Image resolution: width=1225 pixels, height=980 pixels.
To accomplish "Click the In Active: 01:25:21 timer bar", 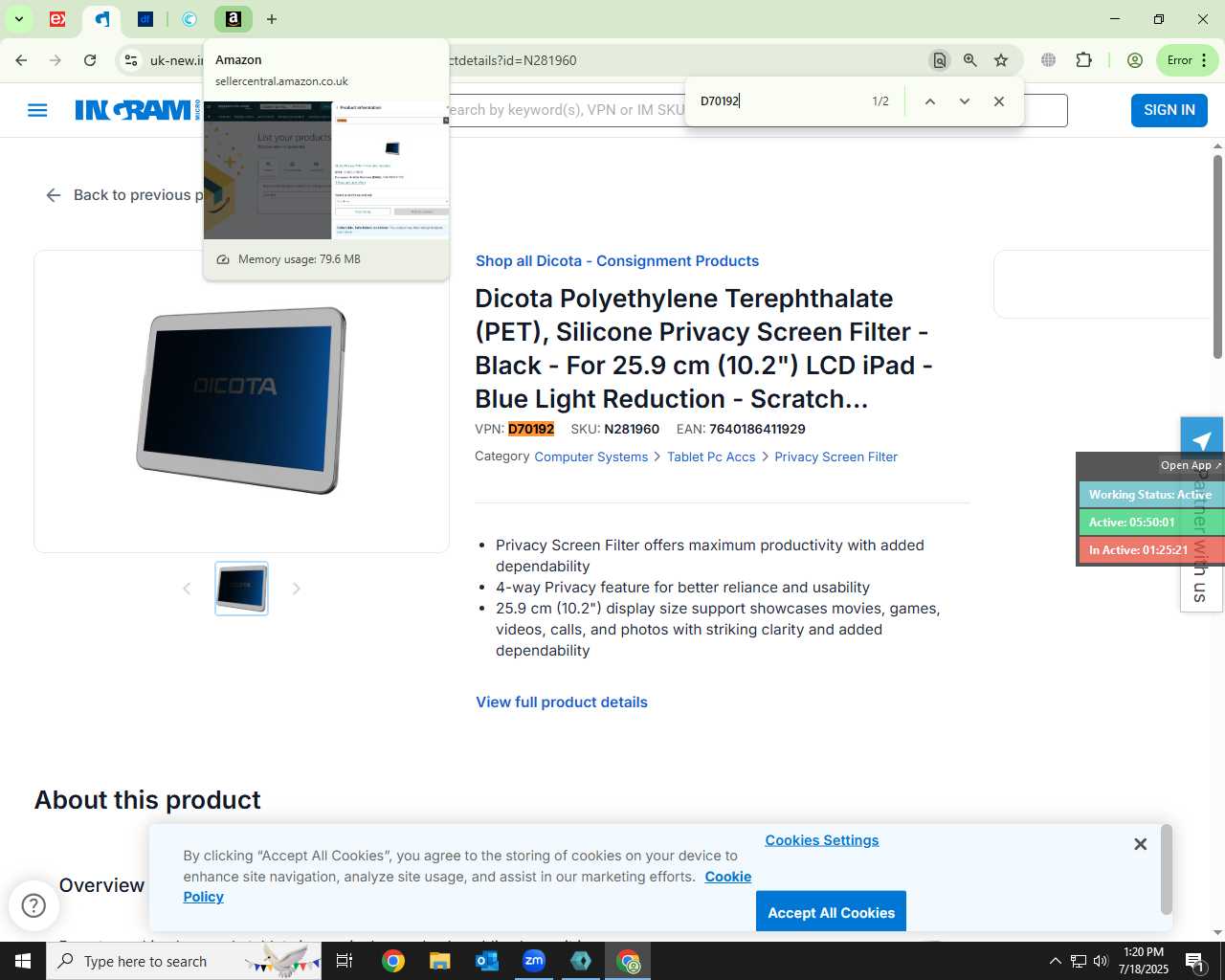I will 1151,550.
